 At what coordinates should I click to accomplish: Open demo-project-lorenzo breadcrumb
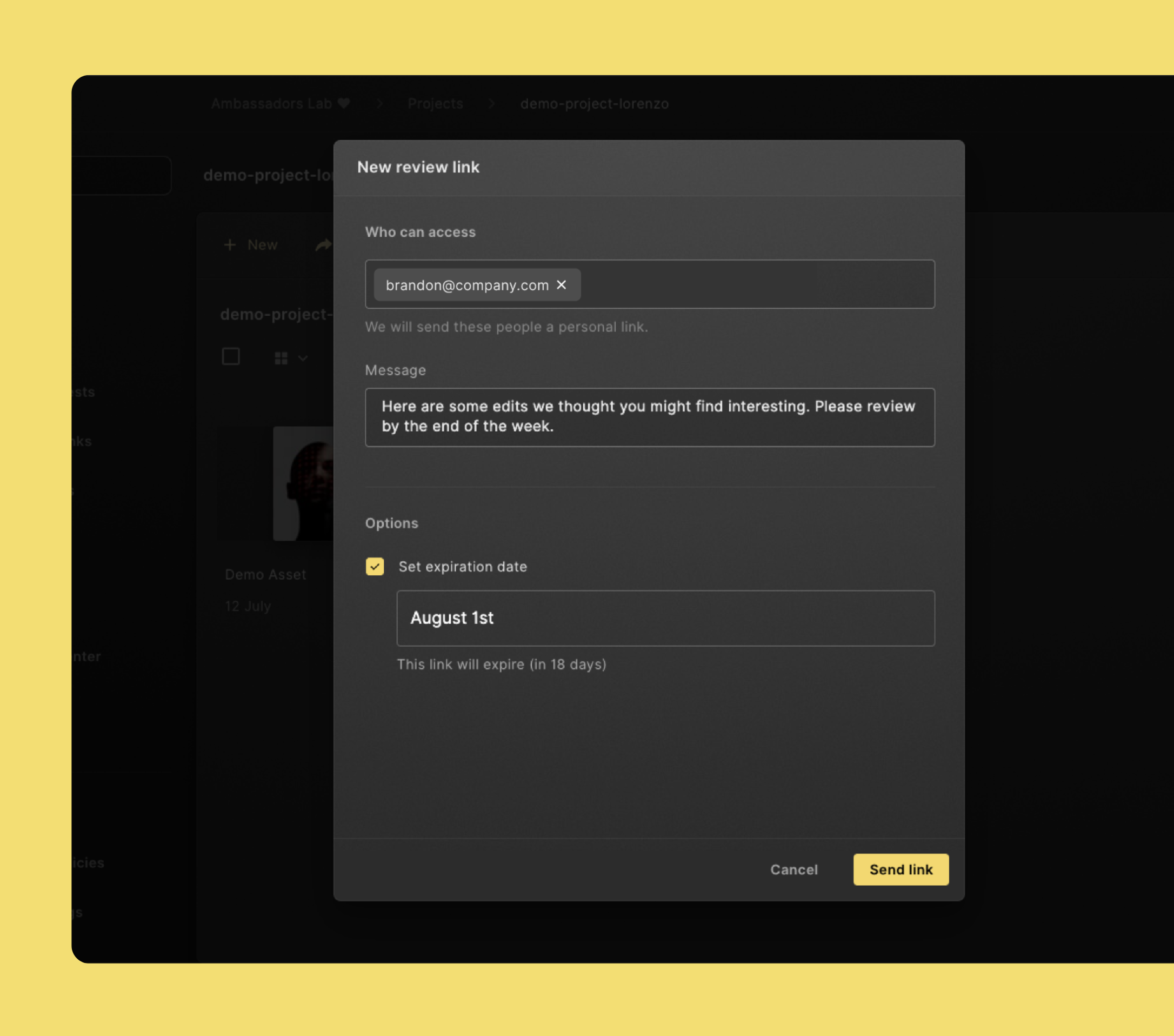coord(594,103)
